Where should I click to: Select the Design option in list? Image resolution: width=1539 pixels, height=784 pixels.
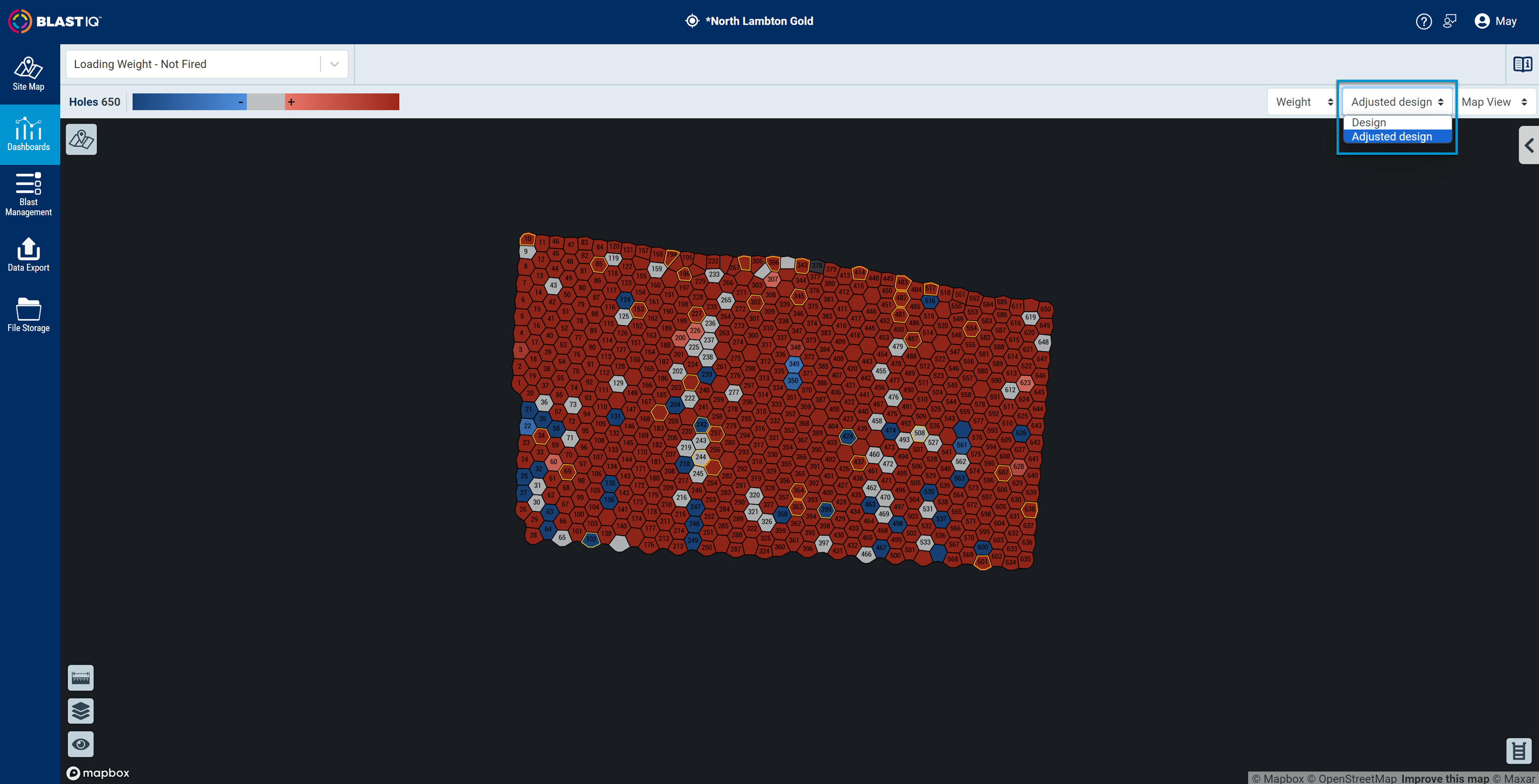(x=1397, y=122)
